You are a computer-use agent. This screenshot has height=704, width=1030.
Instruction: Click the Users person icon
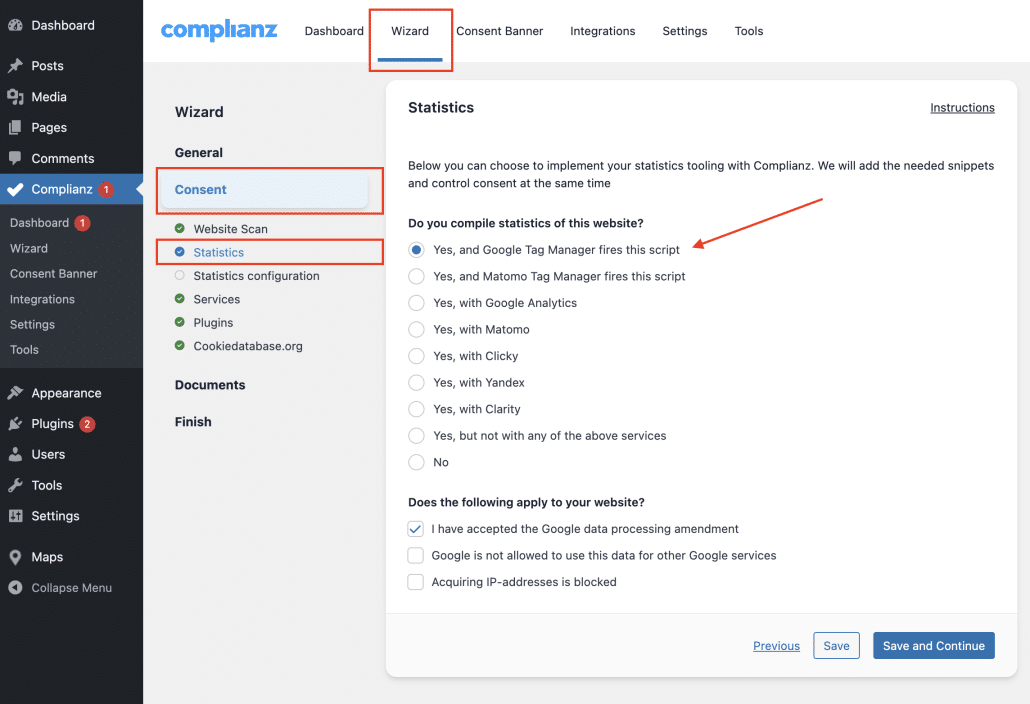point(15,454)
